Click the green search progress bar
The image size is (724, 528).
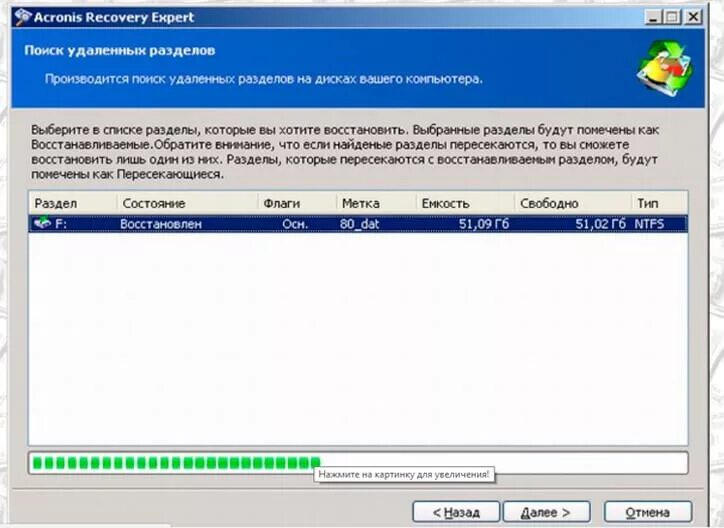pos(358,462)
